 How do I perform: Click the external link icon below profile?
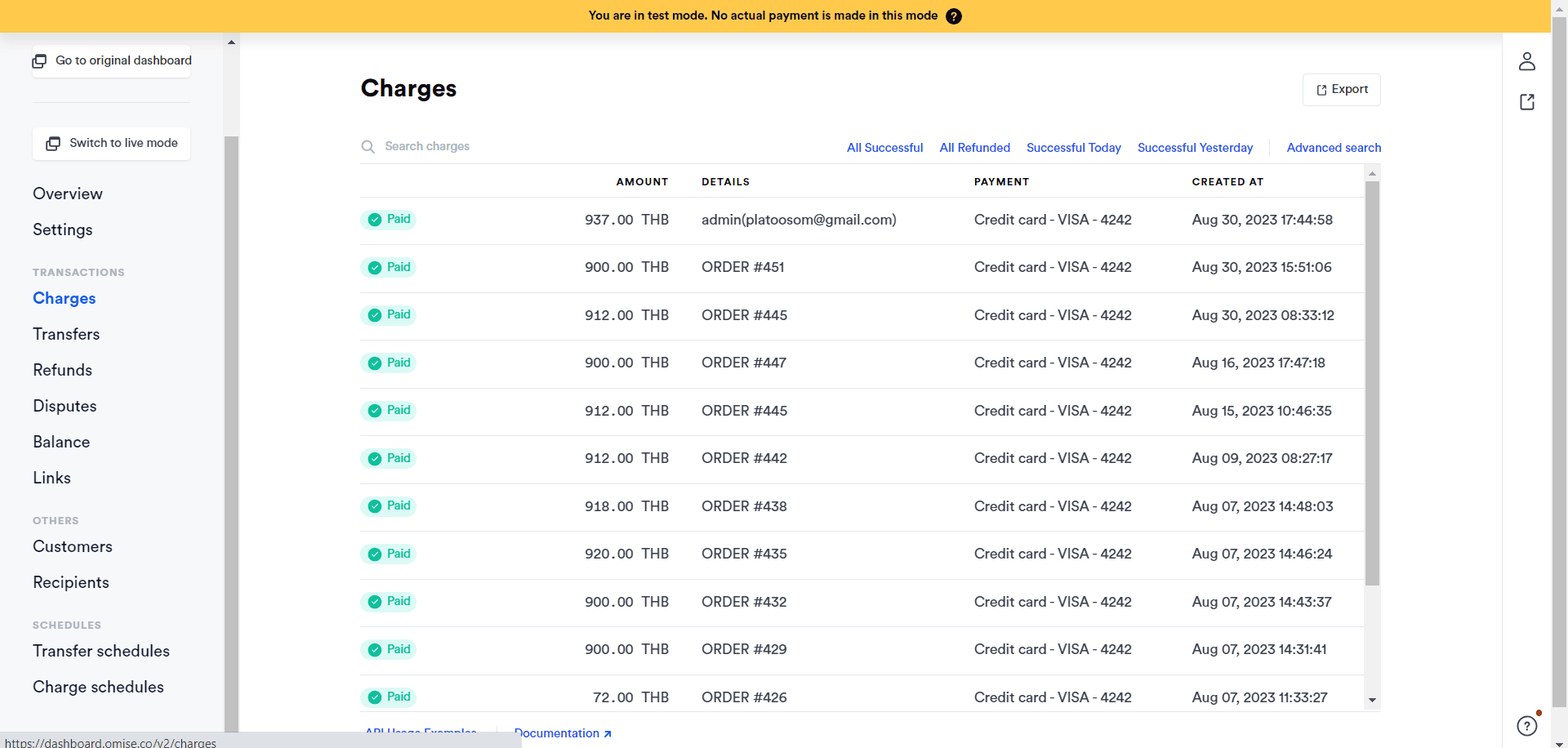[1526, 102]
